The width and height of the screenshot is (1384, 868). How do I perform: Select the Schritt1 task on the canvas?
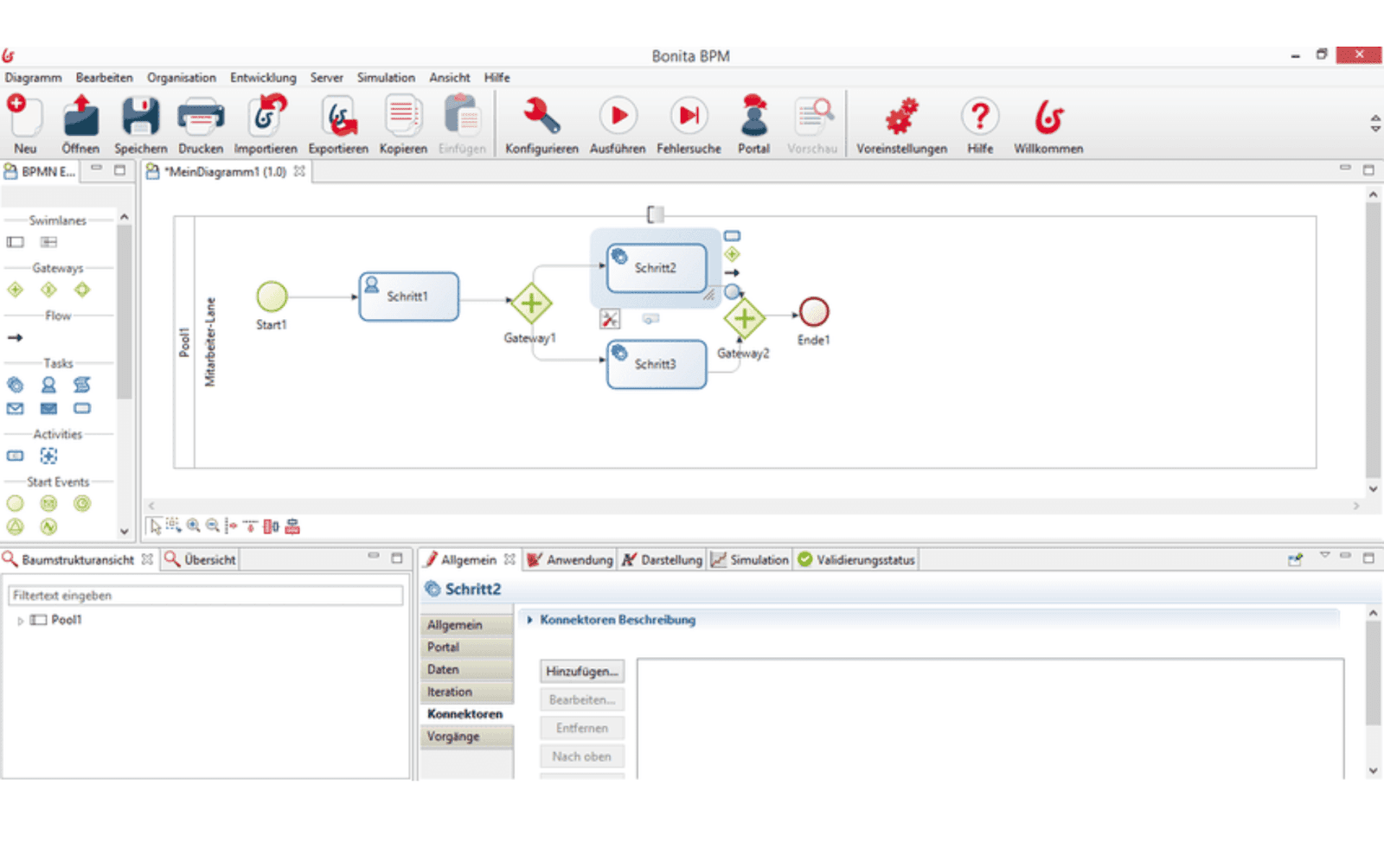pos(408,297)
